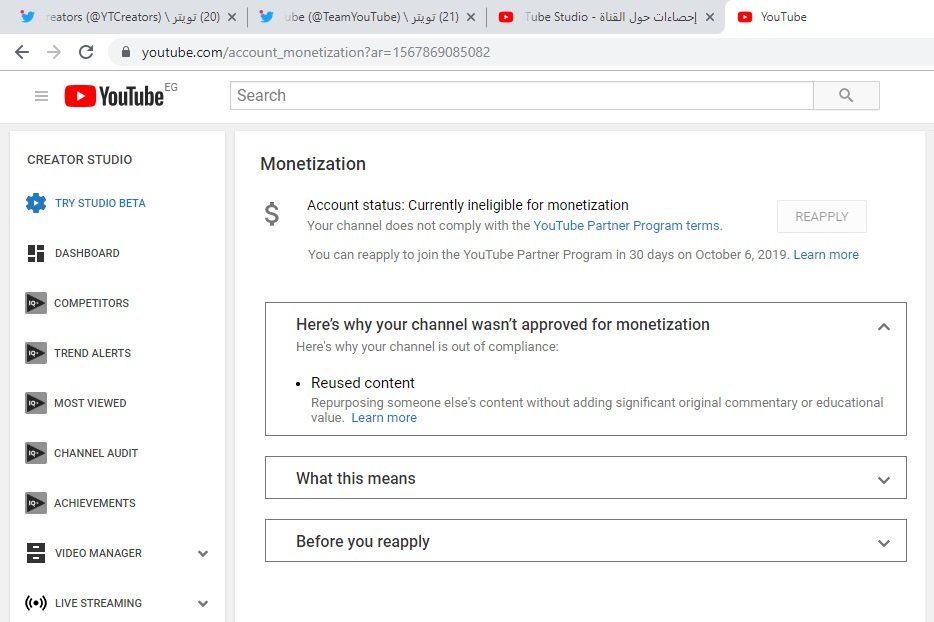Expand the Live Streaming chevron

(203, 604)
